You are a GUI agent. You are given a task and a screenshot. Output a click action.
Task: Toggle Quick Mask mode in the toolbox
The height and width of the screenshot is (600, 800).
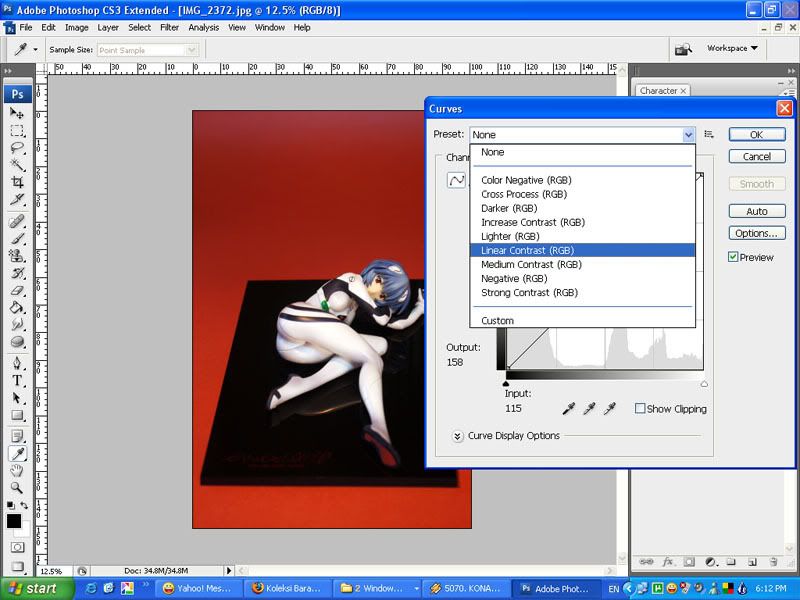click(x=17, y=547)
